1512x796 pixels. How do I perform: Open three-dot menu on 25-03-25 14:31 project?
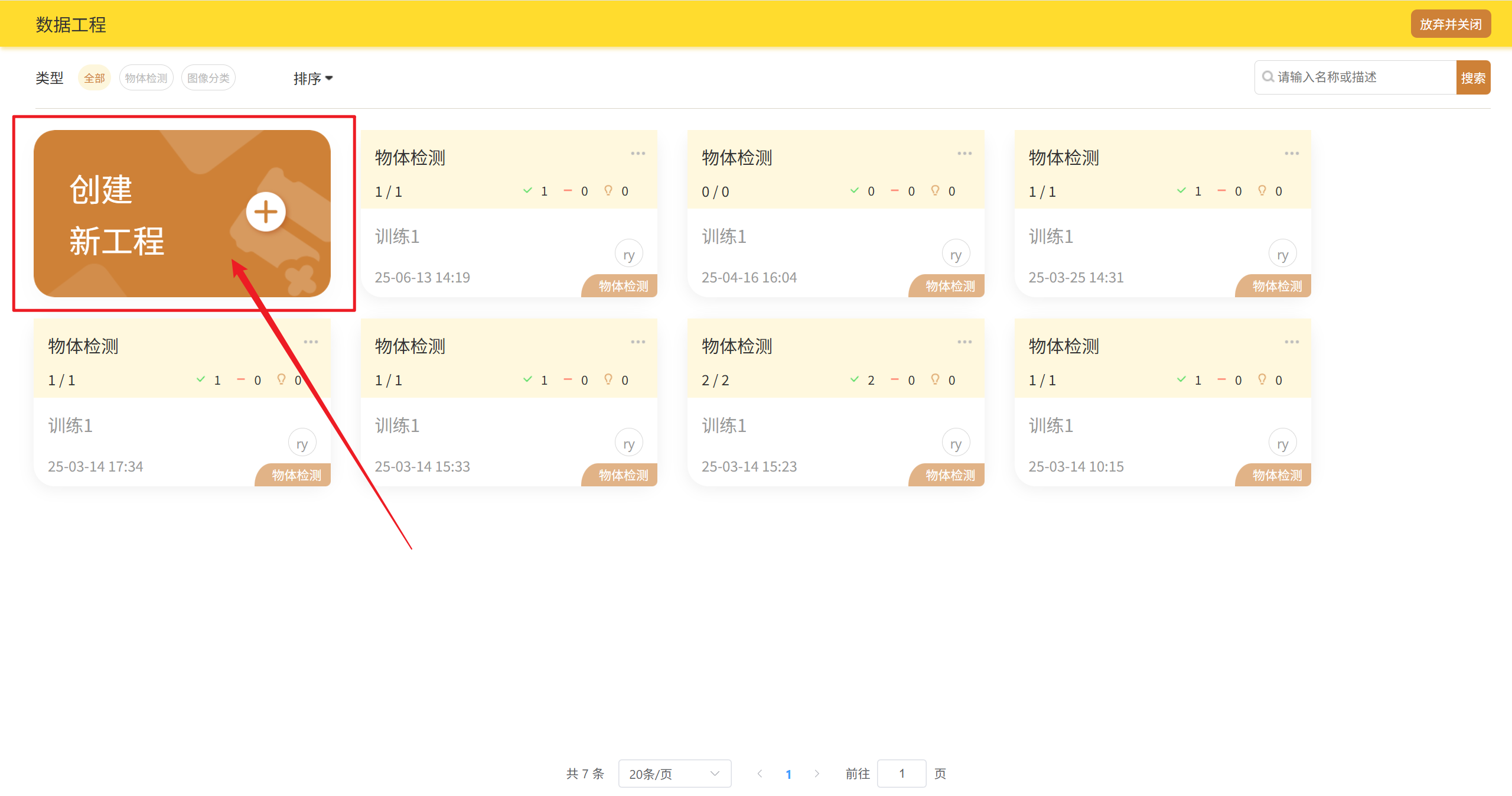1291,154
